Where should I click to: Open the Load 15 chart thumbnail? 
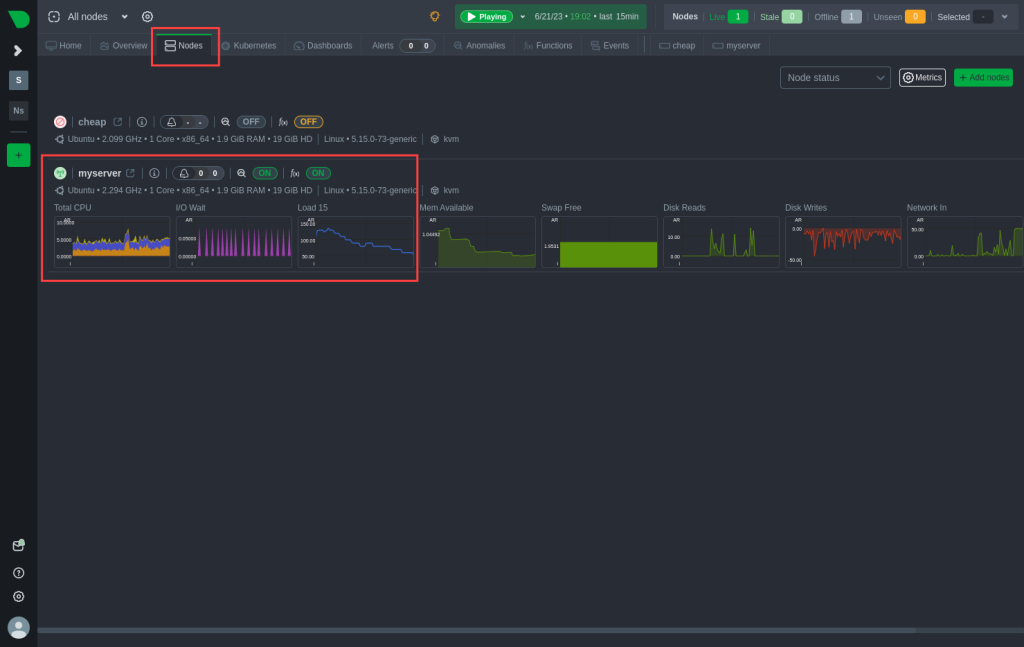click(x=355, y=242)
